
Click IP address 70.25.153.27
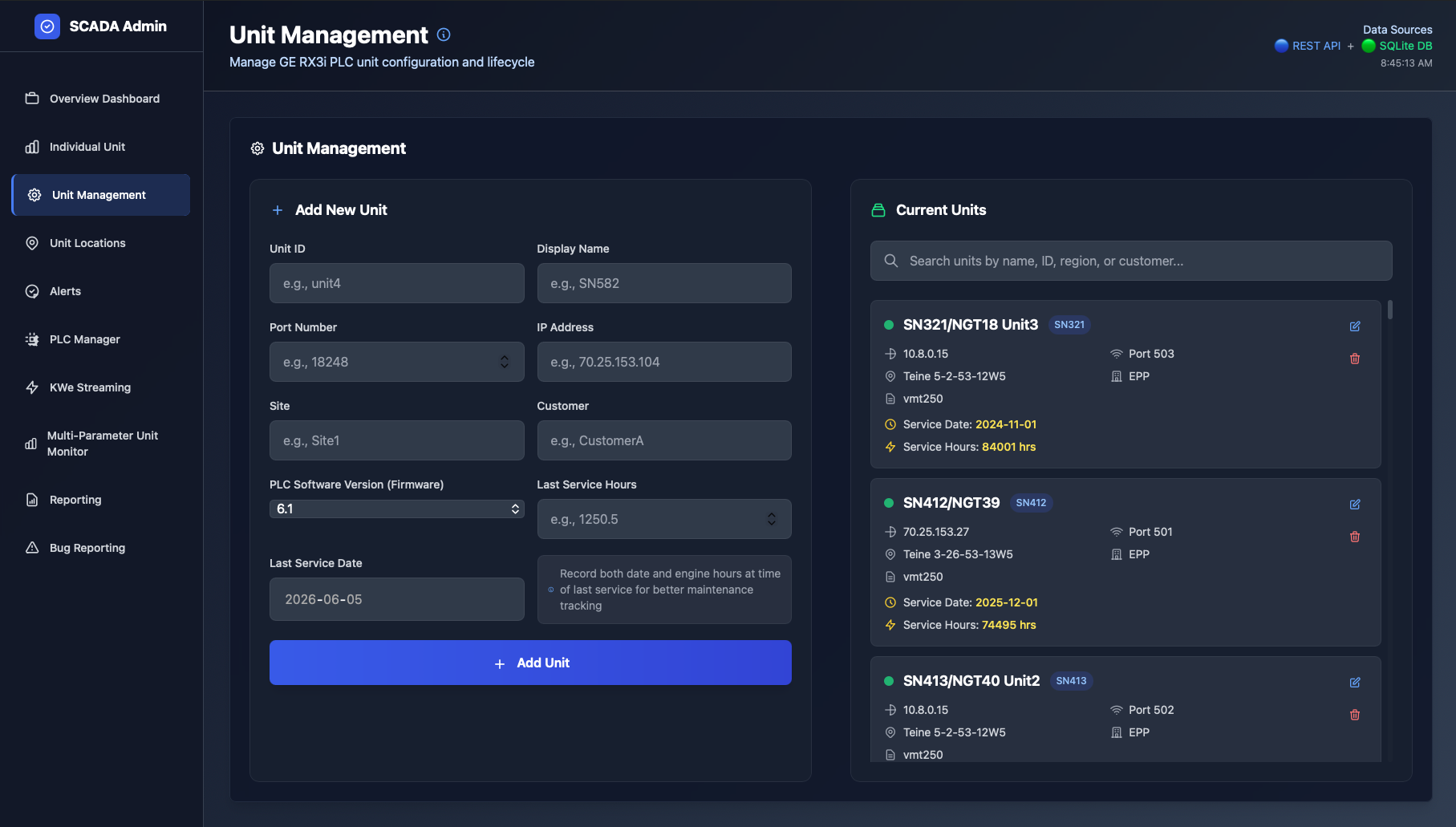[x=936, y=532]
